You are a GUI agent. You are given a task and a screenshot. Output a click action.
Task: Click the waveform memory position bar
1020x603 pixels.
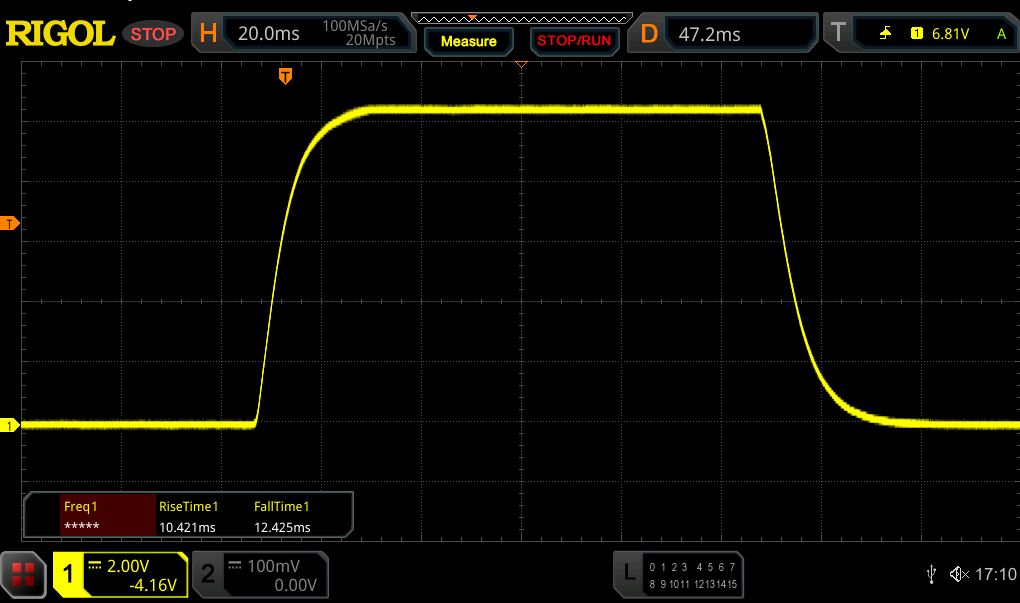tap(522, 18)
